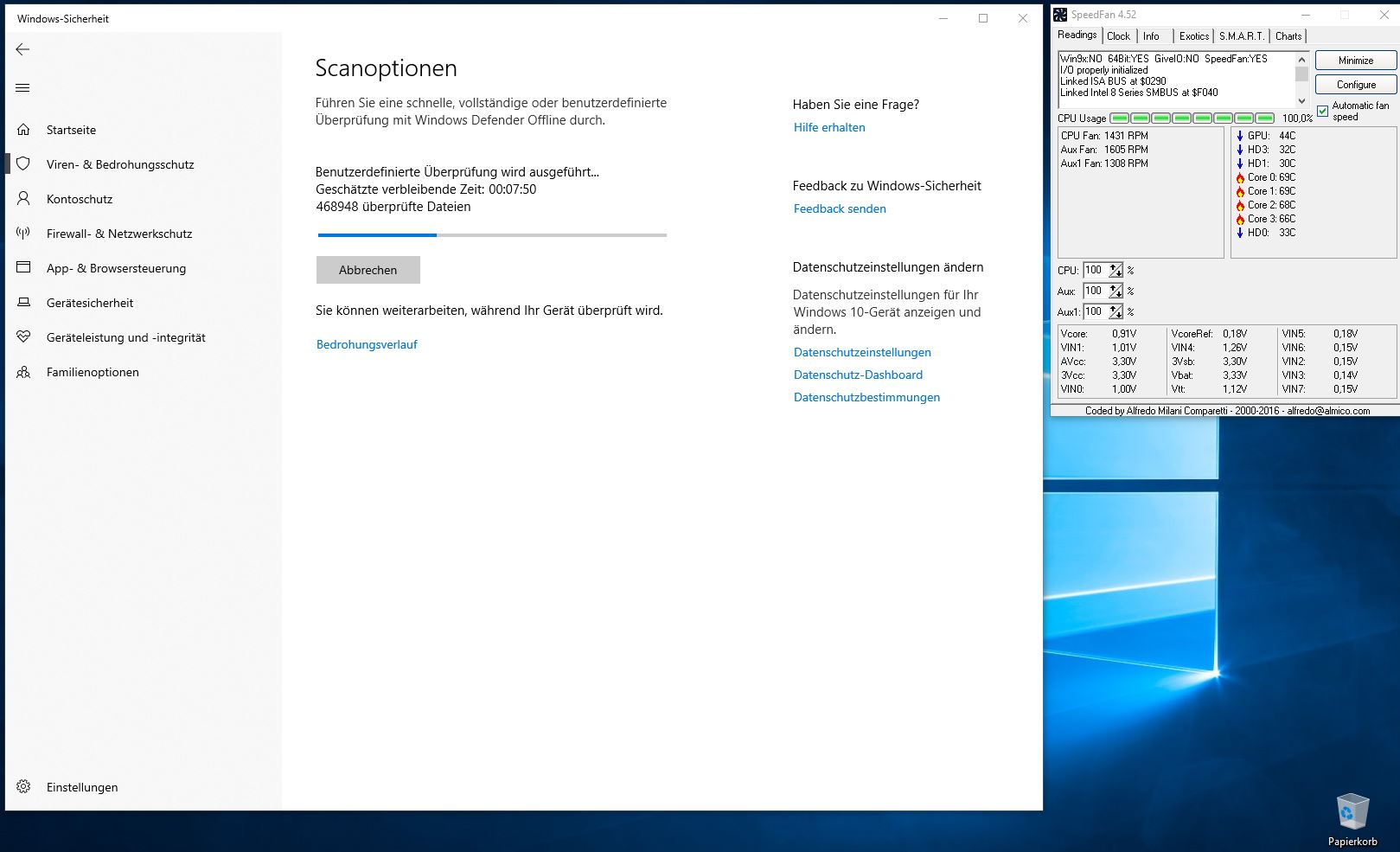
Task: Select Gerätesicherheit in the sidebar
Action: pyautogui.click(x=144, y=303)
